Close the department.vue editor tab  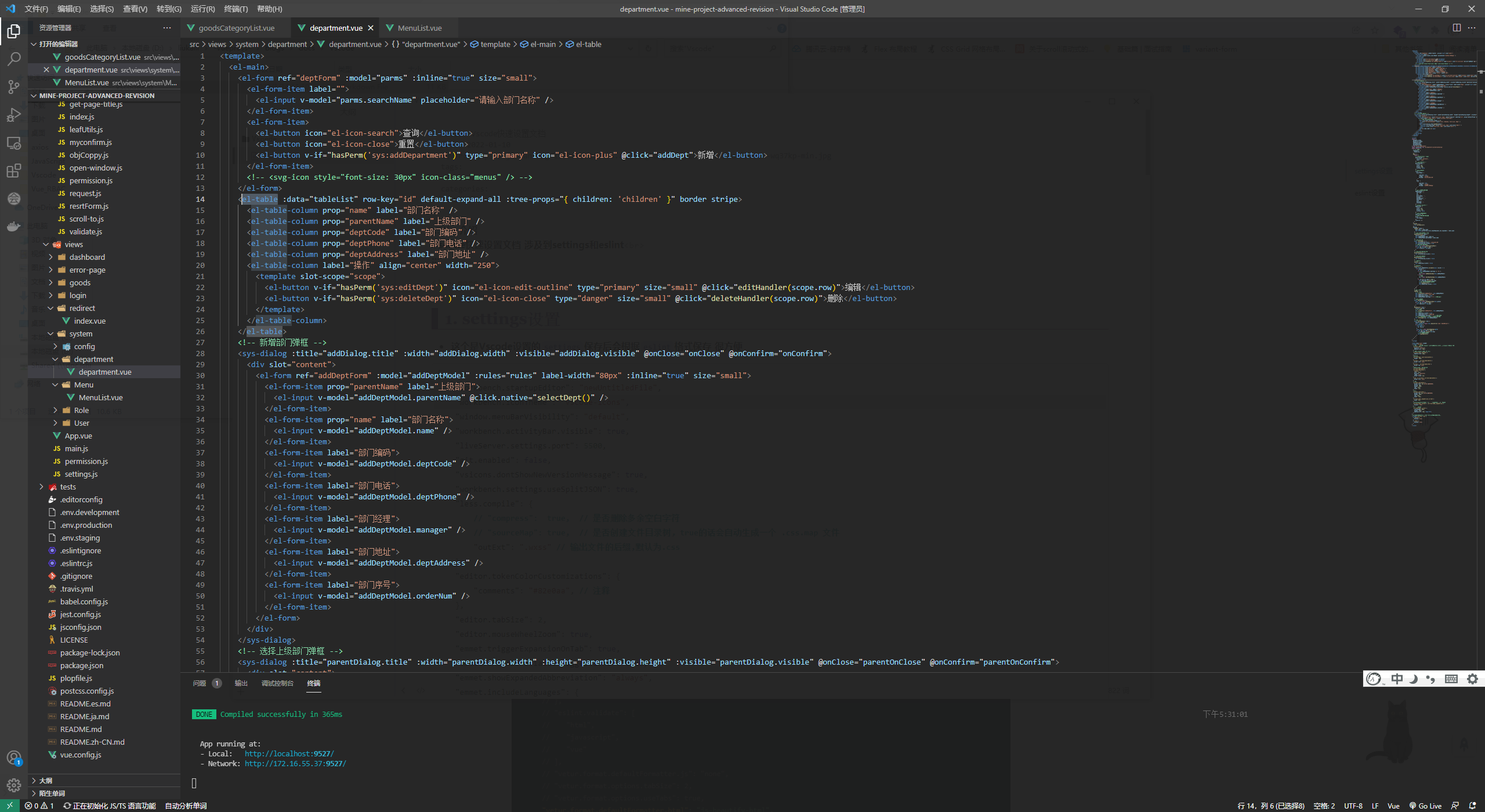click(371, 28)
